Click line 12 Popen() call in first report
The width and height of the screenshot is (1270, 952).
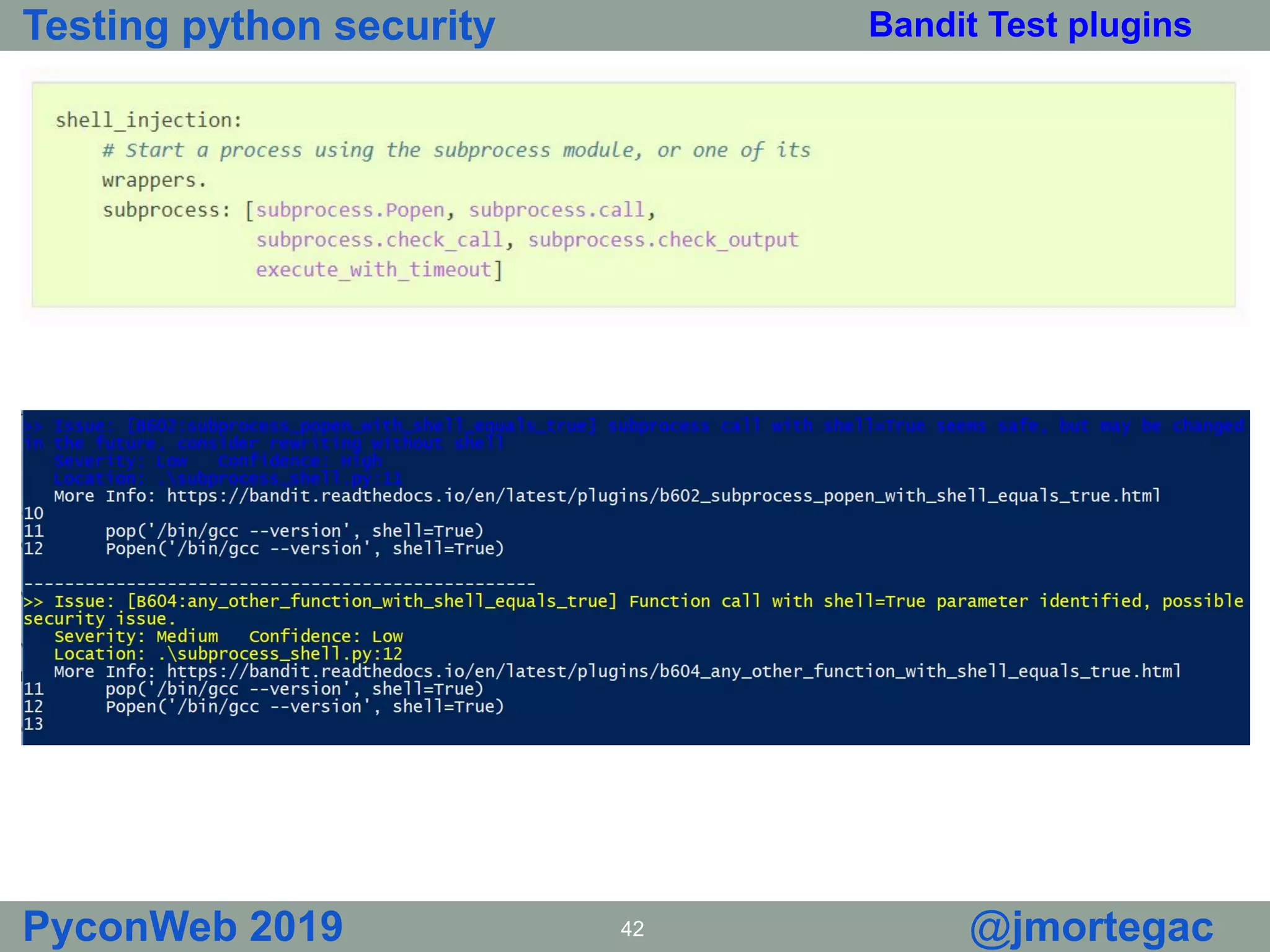(304, 549)
